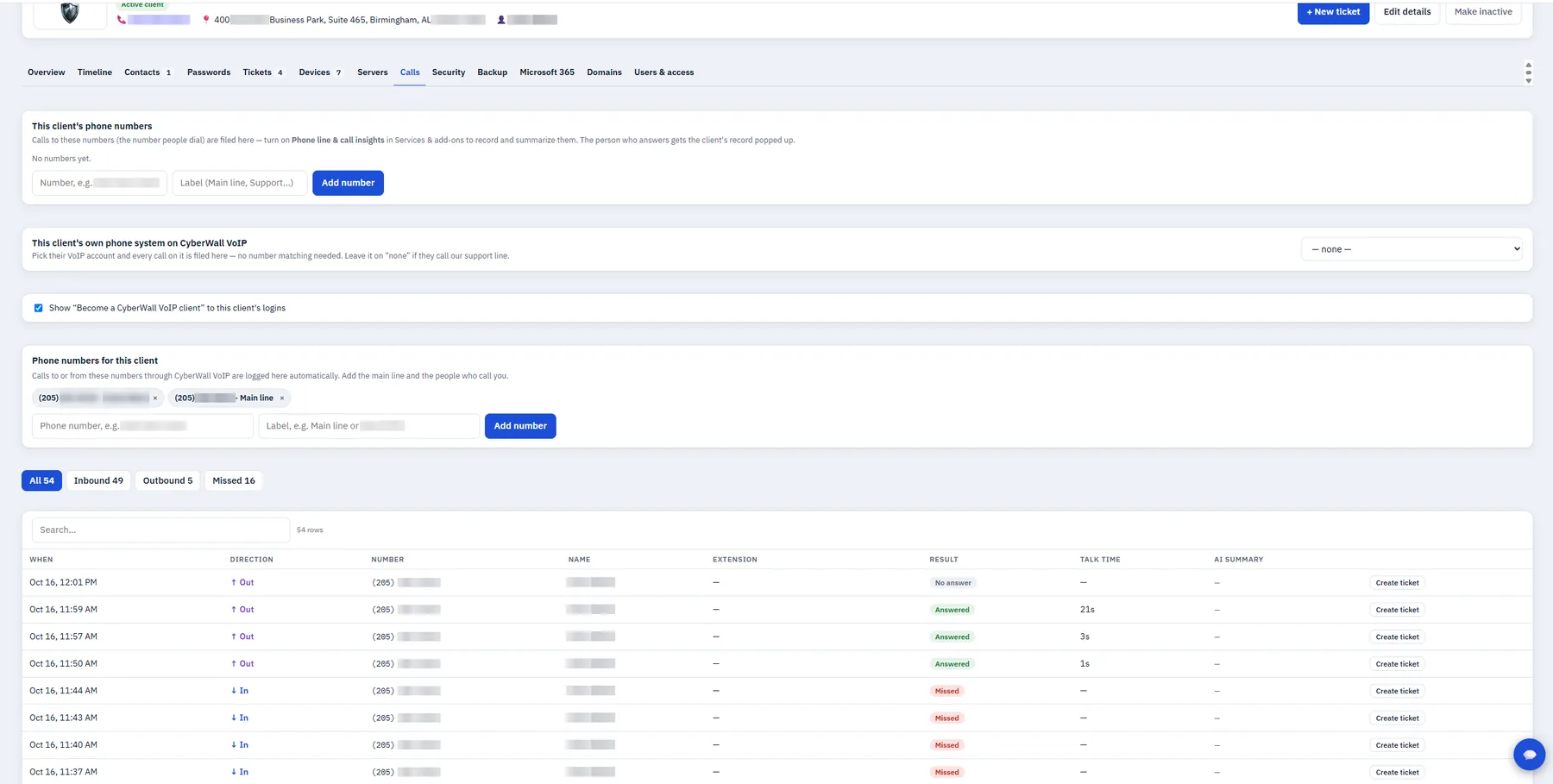Screen dimensions: 1553x784
Task: Switch to the Timeline tab
Action: [x=95, y=72]
